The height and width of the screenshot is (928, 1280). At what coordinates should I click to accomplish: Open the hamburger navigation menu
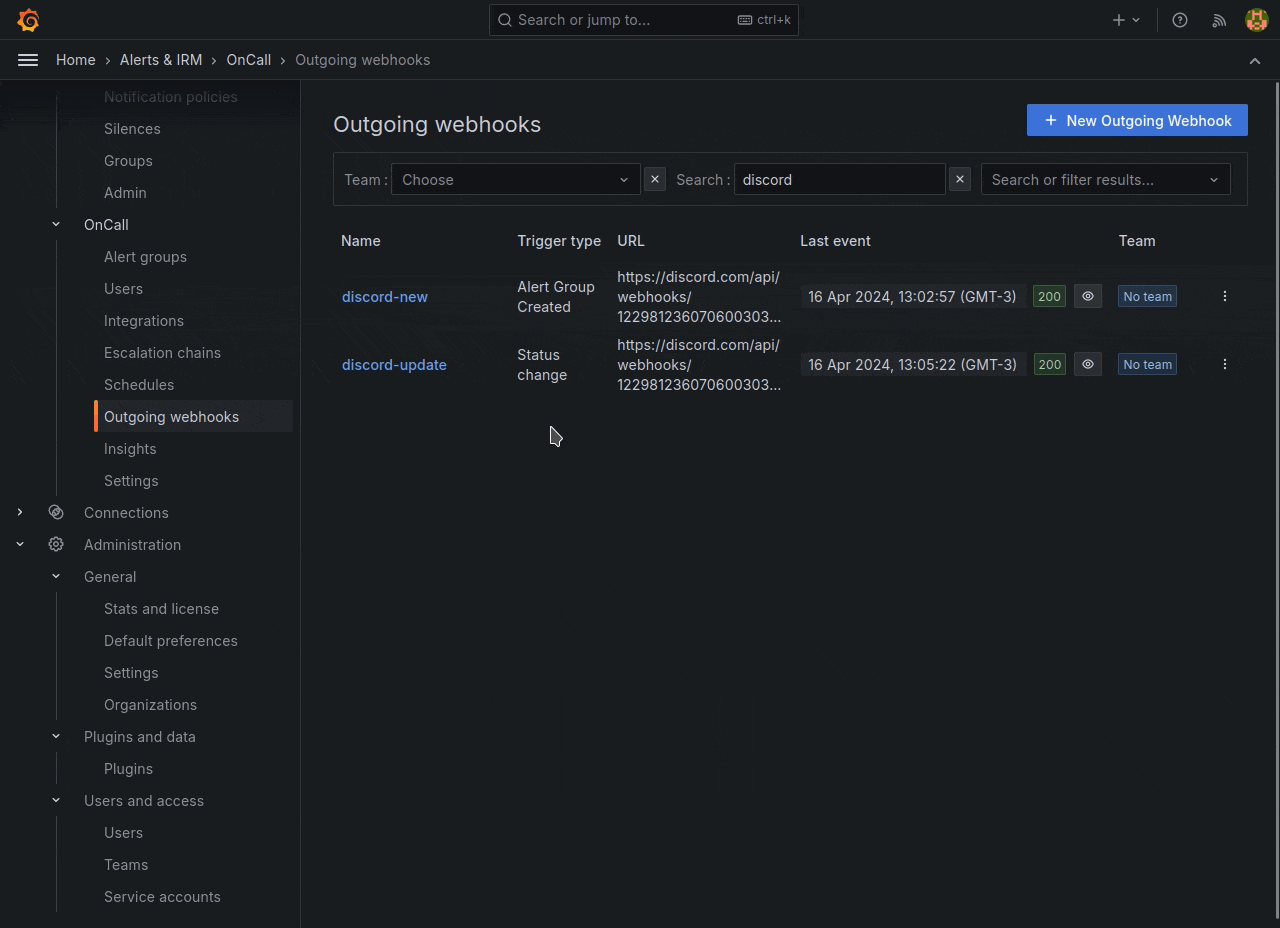coord(27,59)
